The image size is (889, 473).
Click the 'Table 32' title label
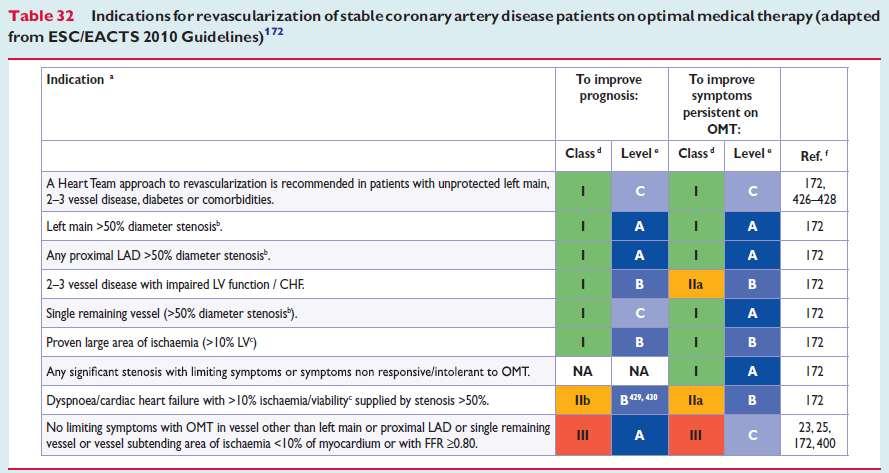pyautogui.click(x=41, y=16)
